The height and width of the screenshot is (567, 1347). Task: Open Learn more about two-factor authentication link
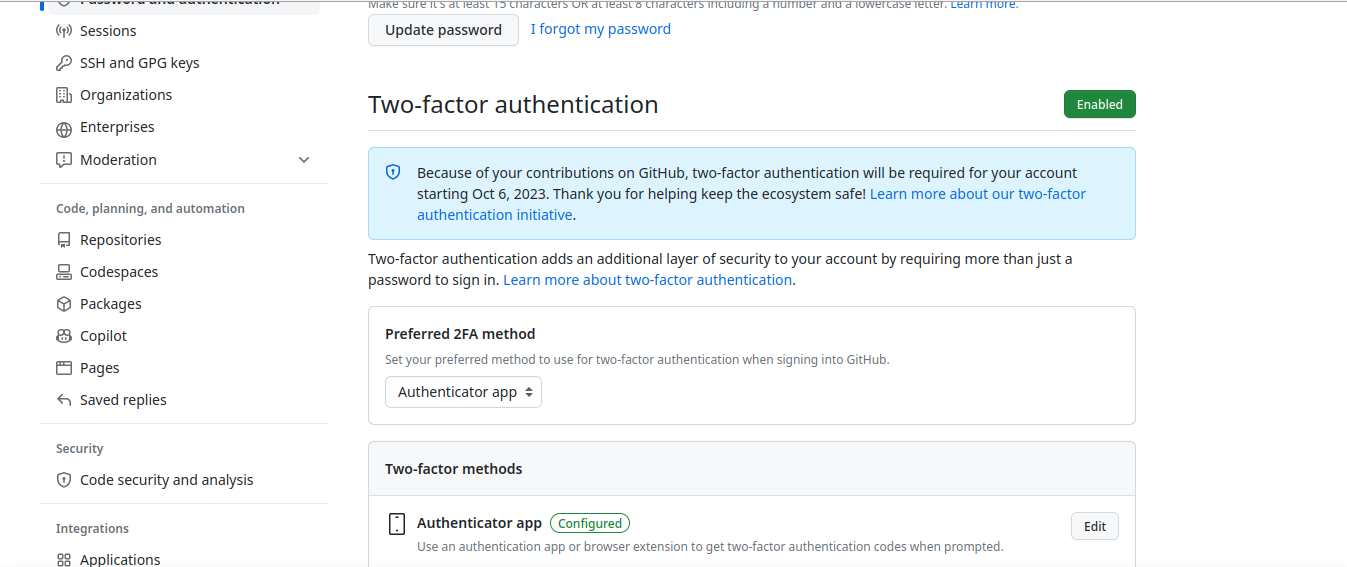pyautogui.click(x=647, y=280)
